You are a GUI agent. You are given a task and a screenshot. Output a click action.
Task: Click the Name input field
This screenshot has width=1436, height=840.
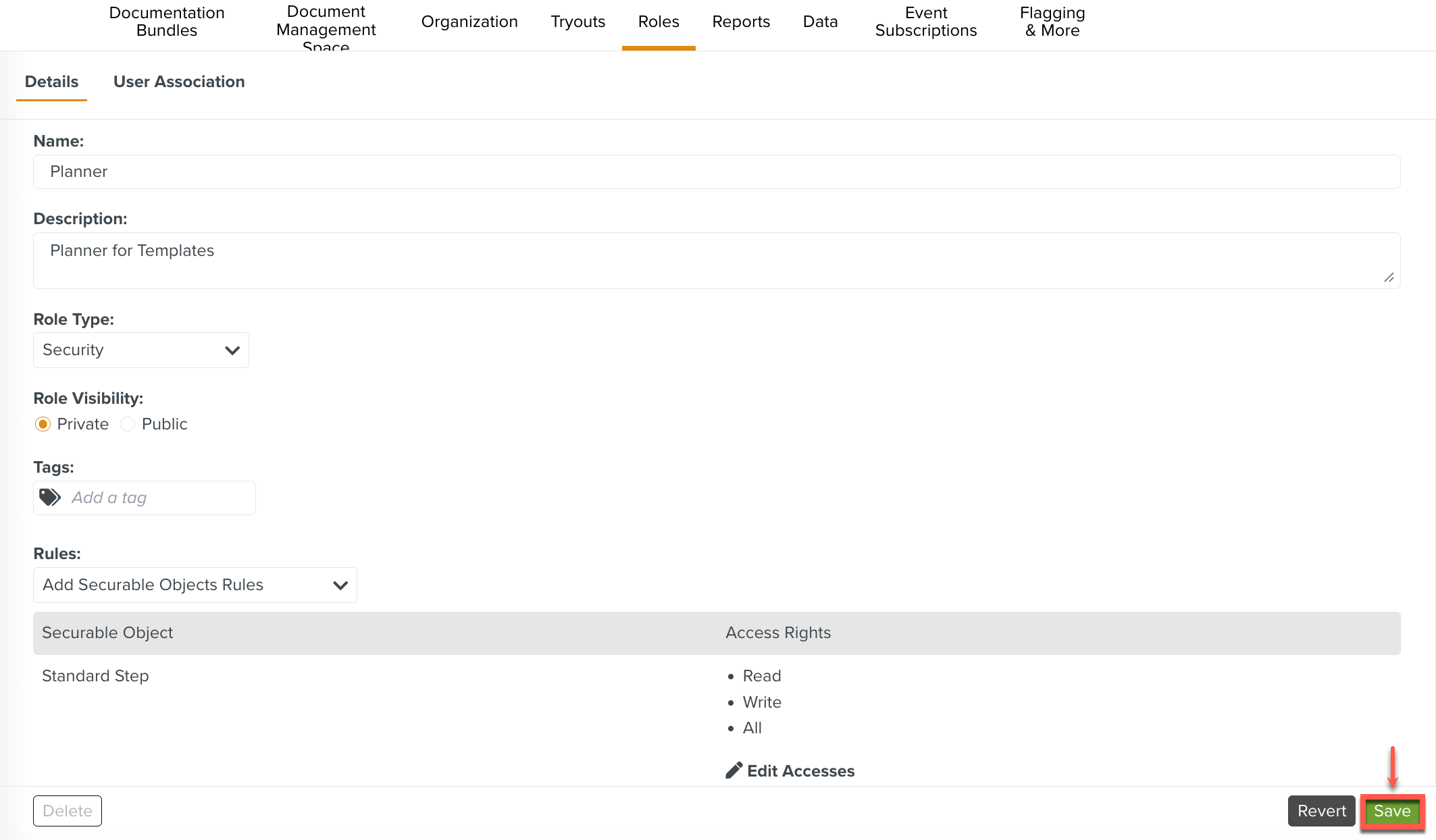click(x=716, y=172)
